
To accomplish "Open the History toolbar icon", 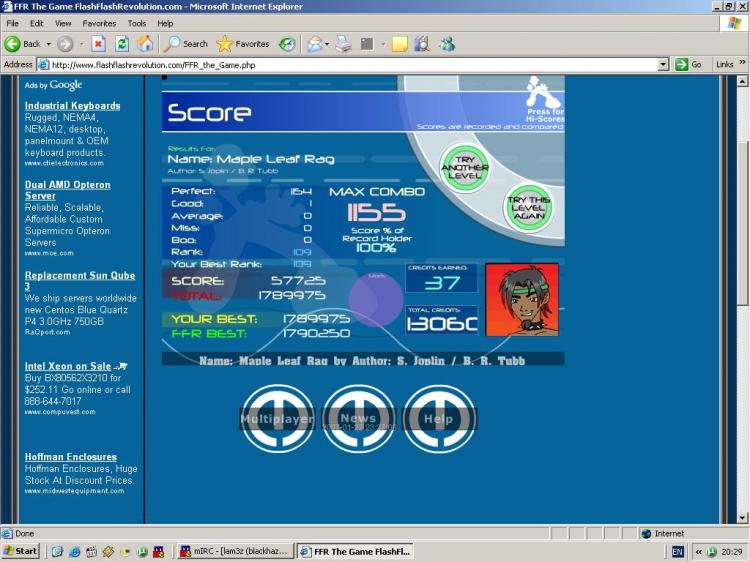I will [x=287, y=44].
